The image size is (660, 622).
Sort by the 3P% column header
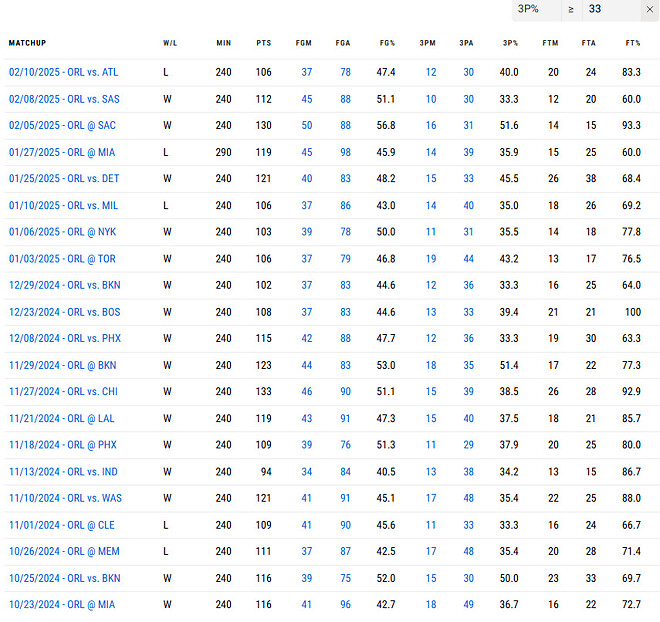[x=510, y=43]
